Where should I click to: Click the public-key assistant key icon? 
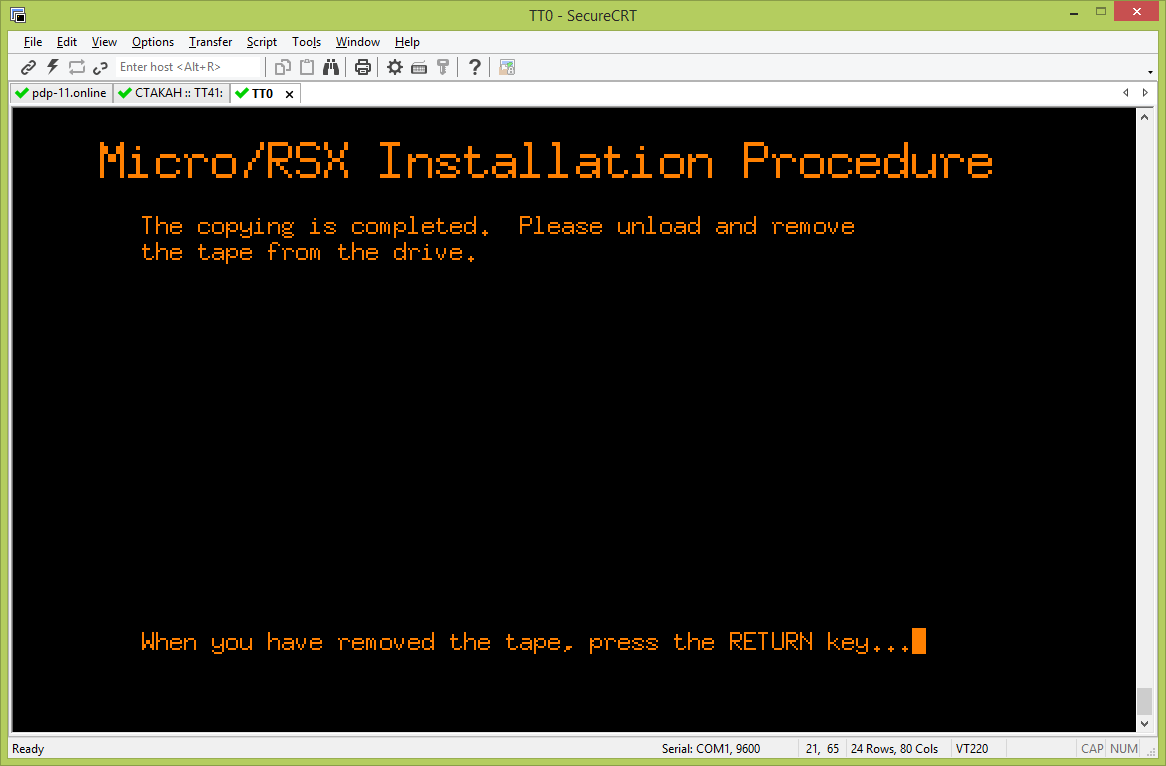pyautogui.click(x=443, y=67)
